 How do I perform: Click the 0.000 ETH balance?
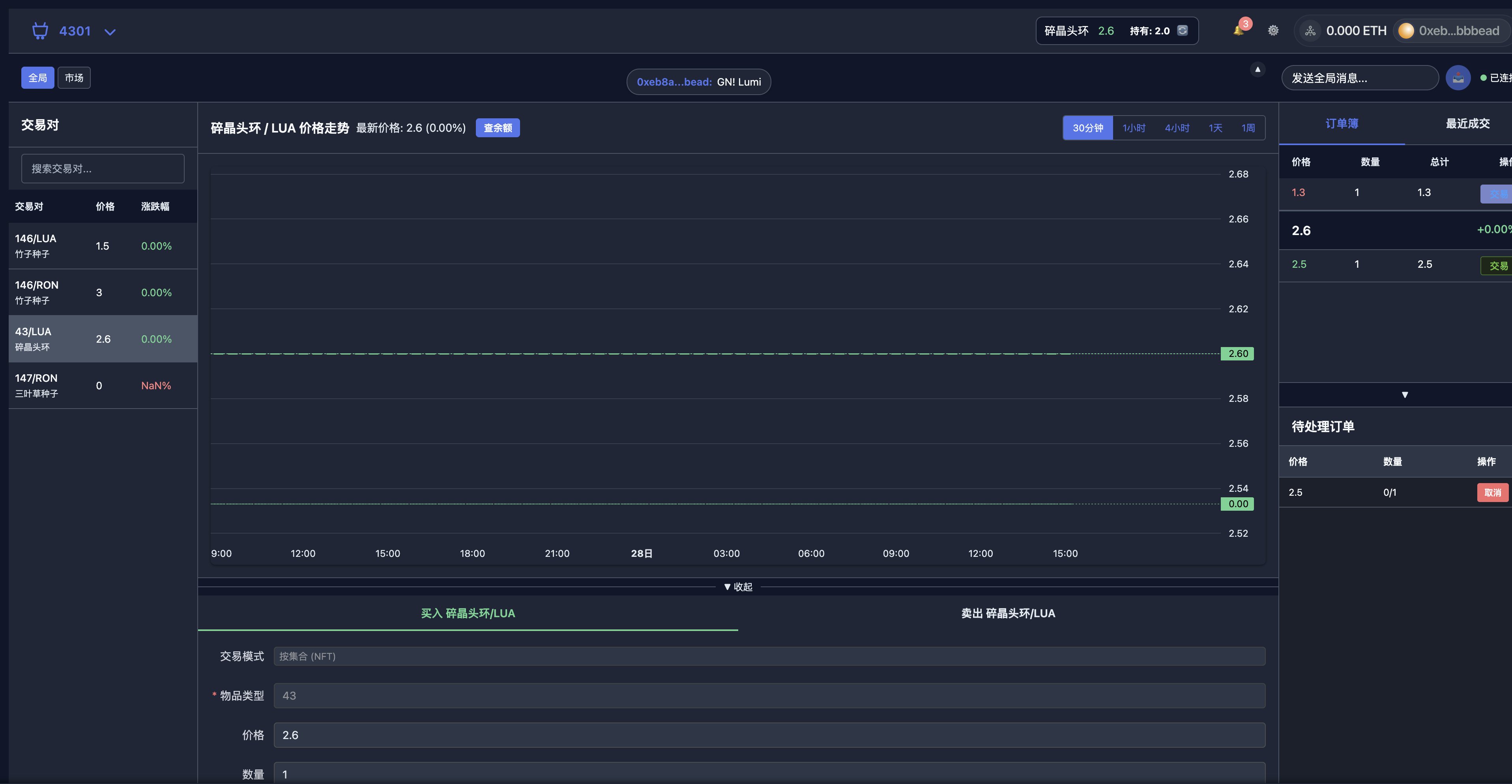1356,30
